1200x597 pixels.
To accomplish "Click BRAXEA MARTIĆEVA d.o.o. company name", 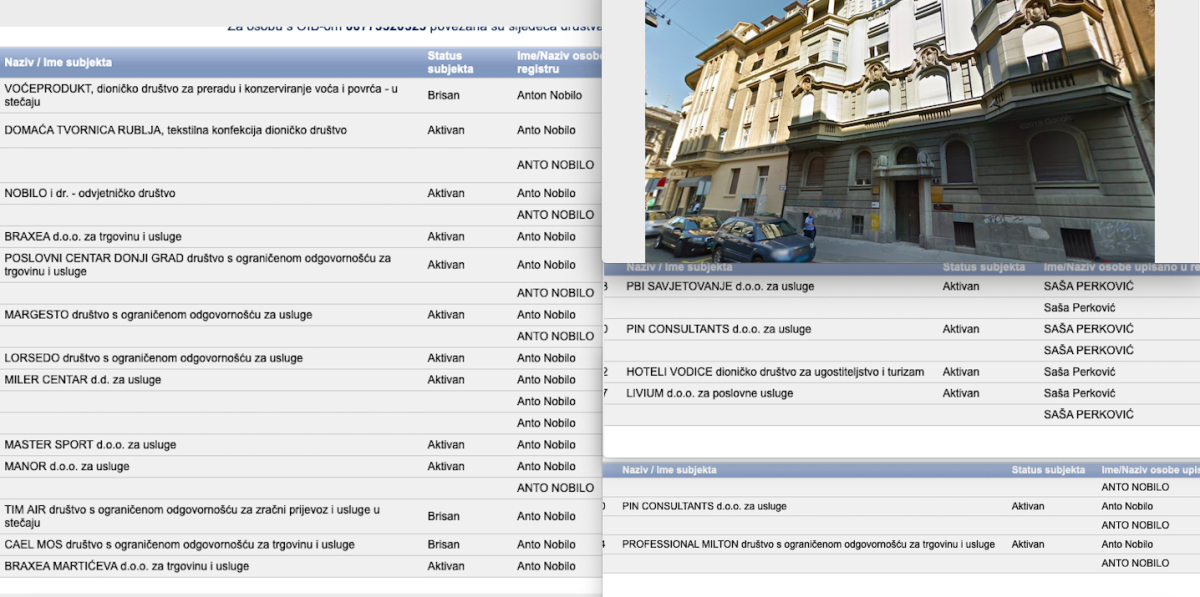I will pyautogui.click(x=127, y=566).
